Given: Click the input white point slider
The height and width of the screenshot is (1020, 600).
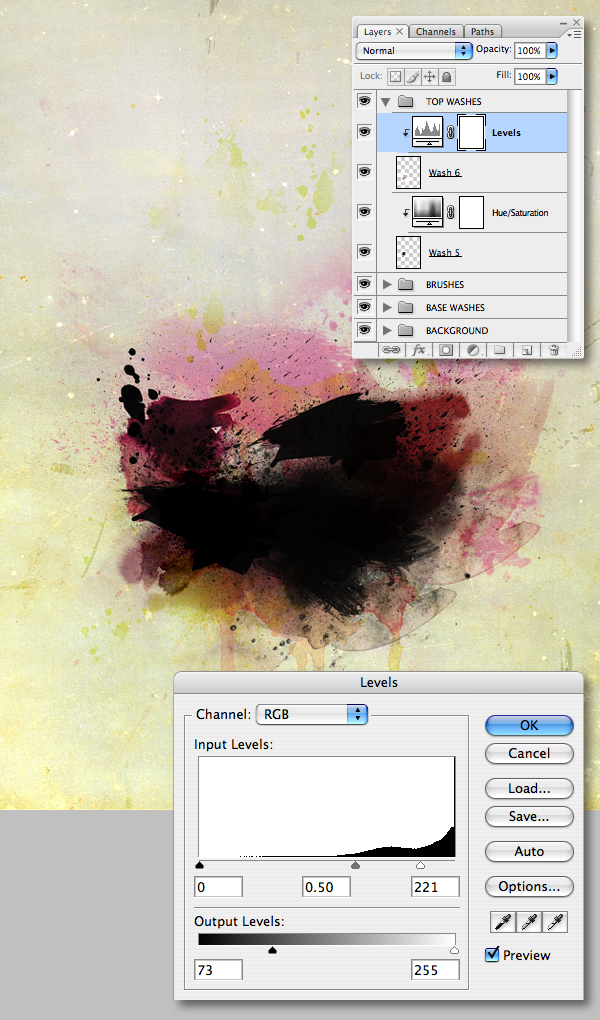Looking at the screenshot, I should tap(420, 865).
